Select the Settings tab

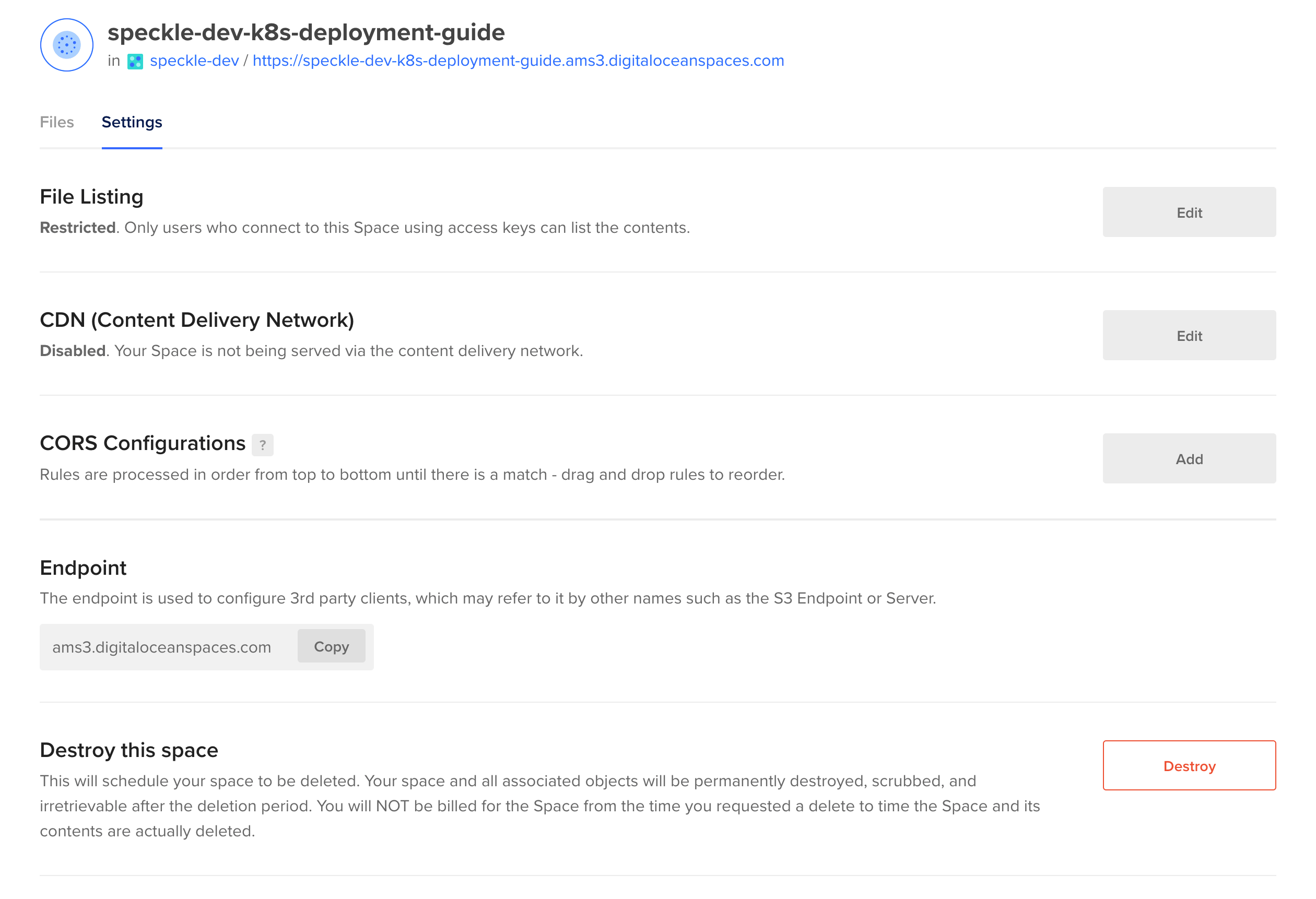[x=132, y=122]
